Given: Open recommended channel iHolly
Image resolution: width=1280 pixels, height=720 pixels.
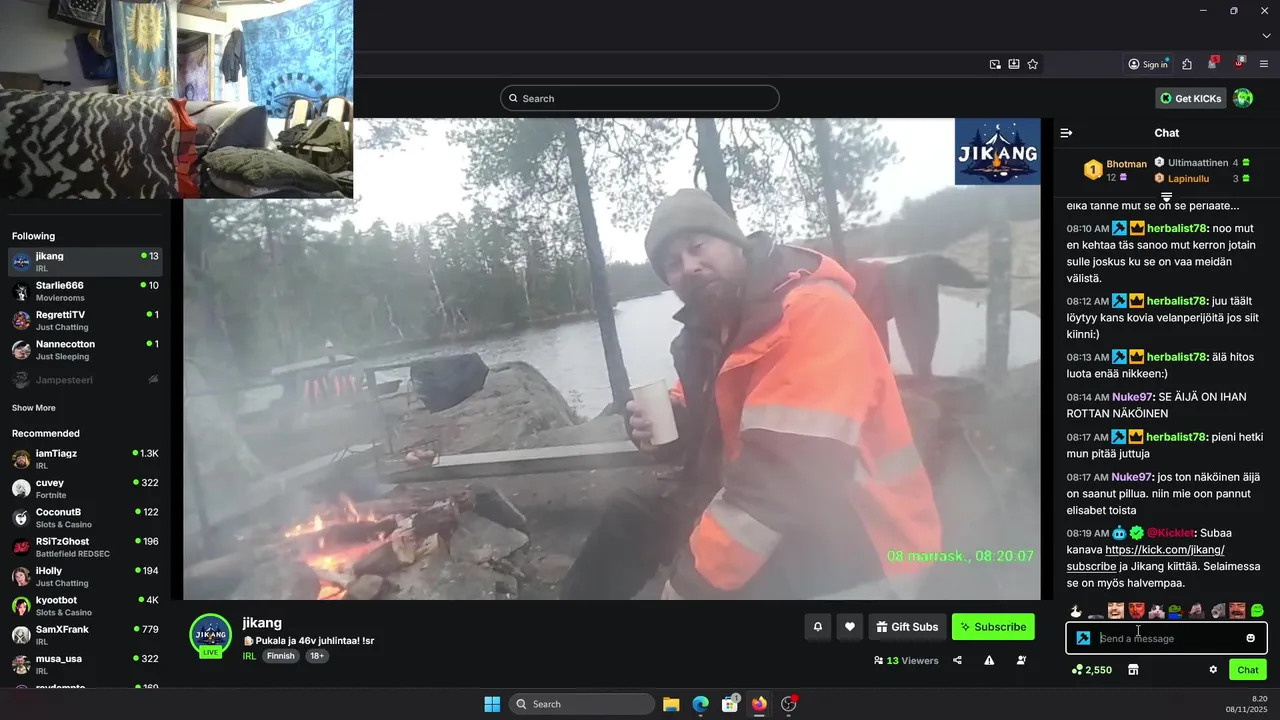Looking at the screenshot, I should click(x=85, y=576).
